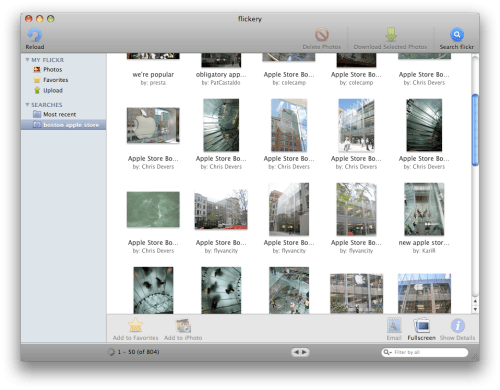Click the Download Selected Photos icon
The width and height of the screenshot is (500, 390).
click(391, 35)
